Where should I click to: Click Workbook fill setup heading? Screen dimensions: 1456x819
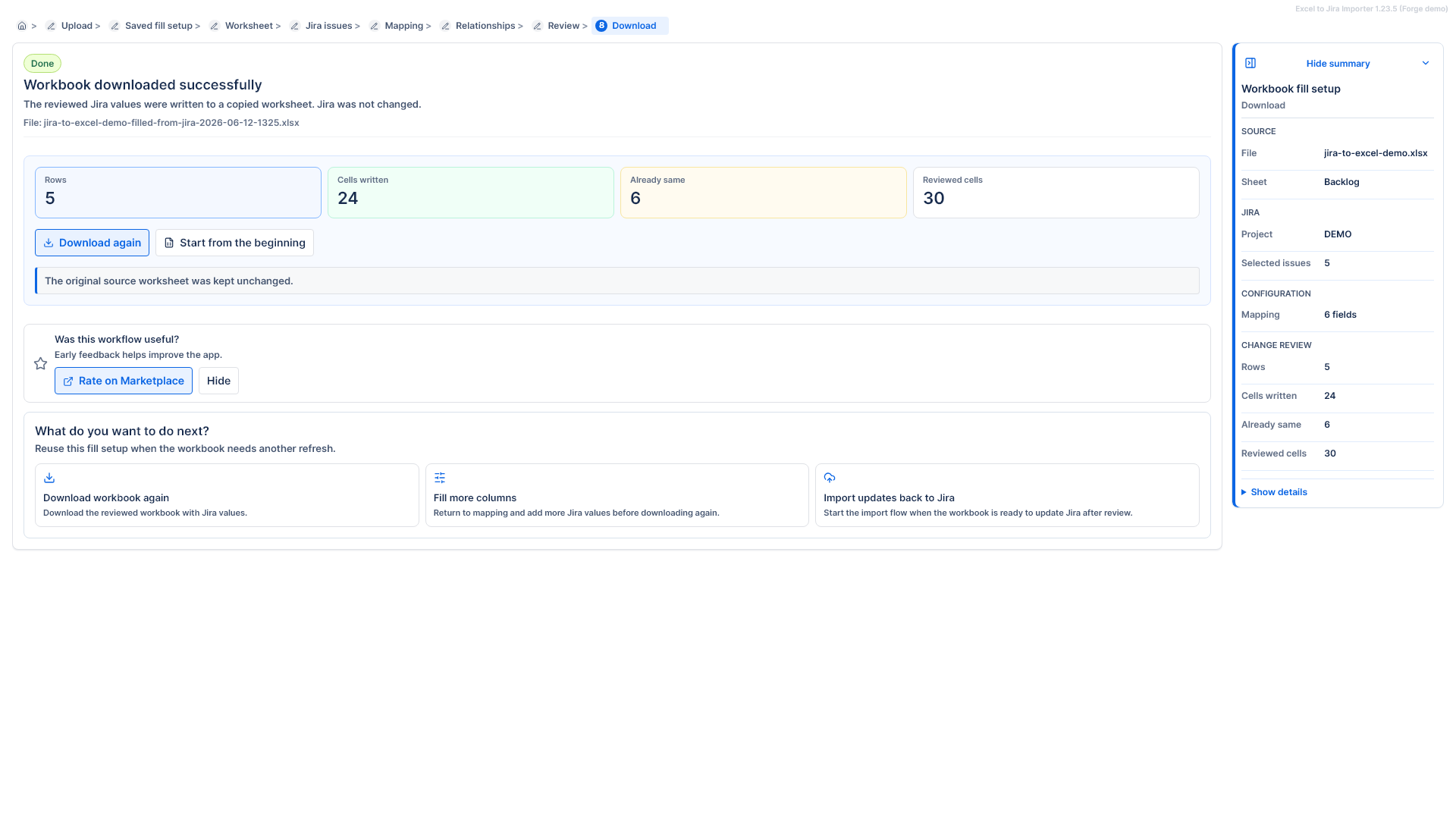(1291, 89)
